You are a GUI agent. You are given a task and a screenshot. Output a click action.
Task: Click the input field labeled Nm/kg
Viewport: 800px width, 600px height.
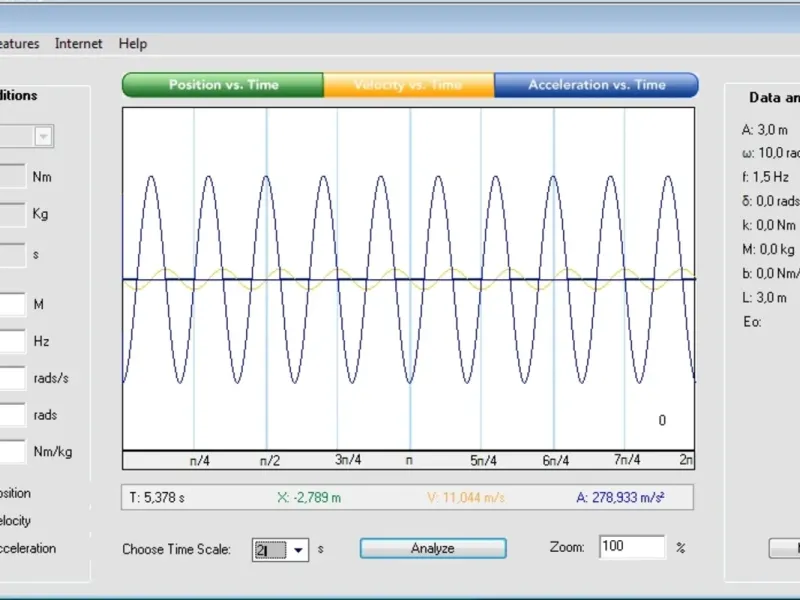pyautogui.click(x=12, y=452)
